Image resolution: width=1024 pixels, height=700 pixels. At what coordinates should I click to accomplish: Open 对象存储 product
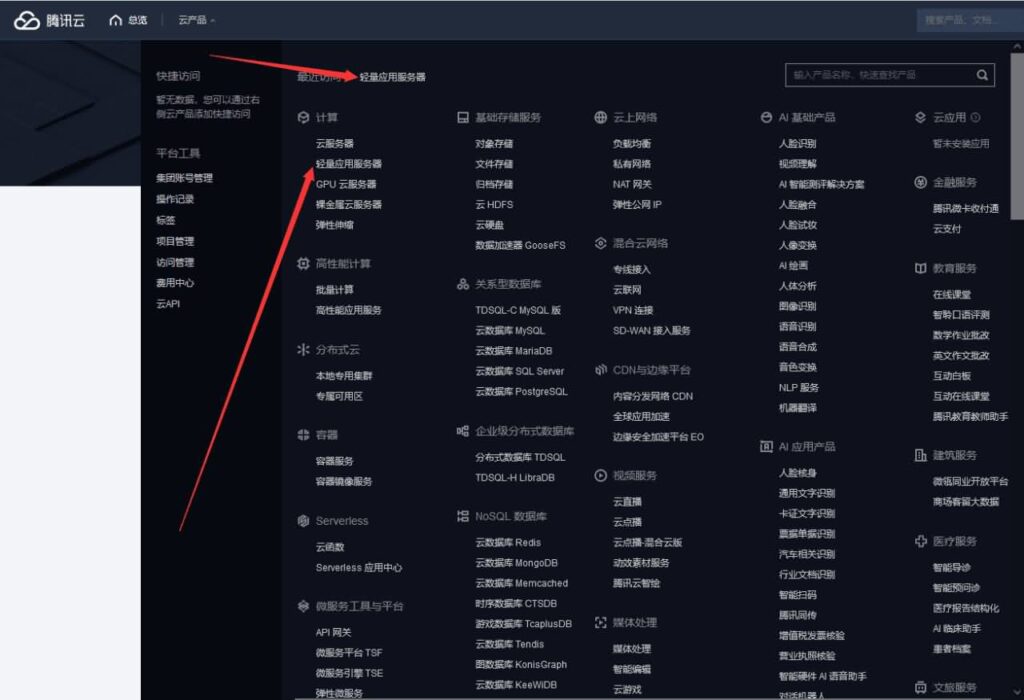pos(494,144)
